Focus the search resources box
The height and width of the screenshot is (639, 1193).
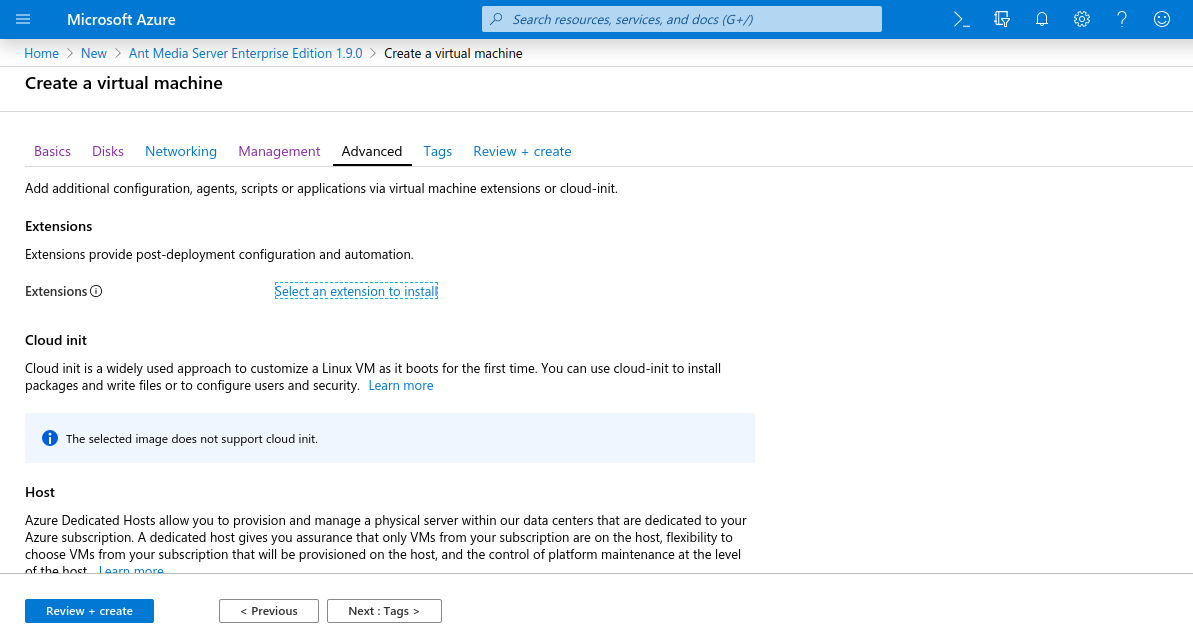[x=682, y=19]
